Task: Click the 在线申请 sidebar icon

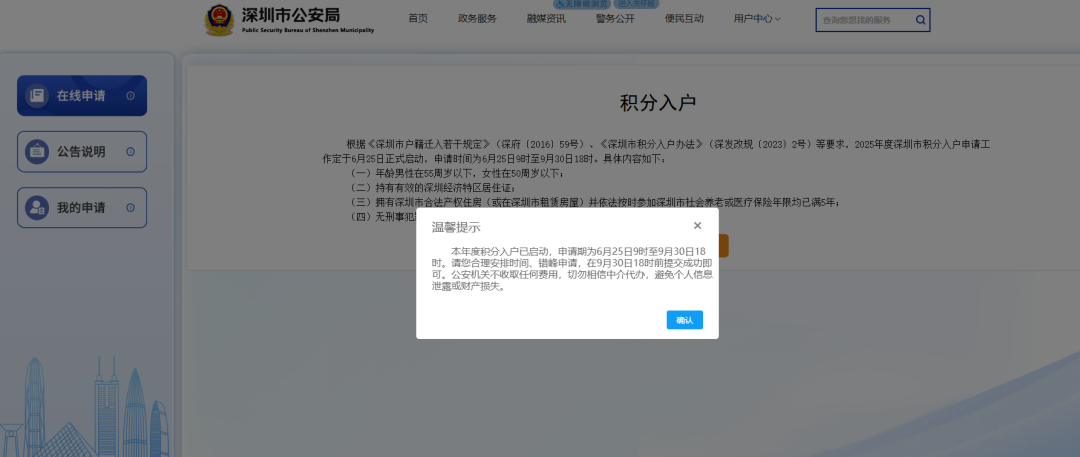Action: (38, 96)
